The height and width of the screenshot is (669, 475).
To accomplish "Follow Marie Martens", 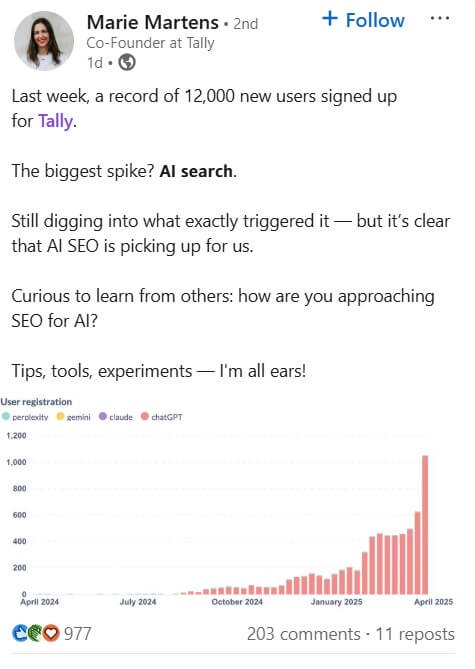I will [x=363, y=20].
